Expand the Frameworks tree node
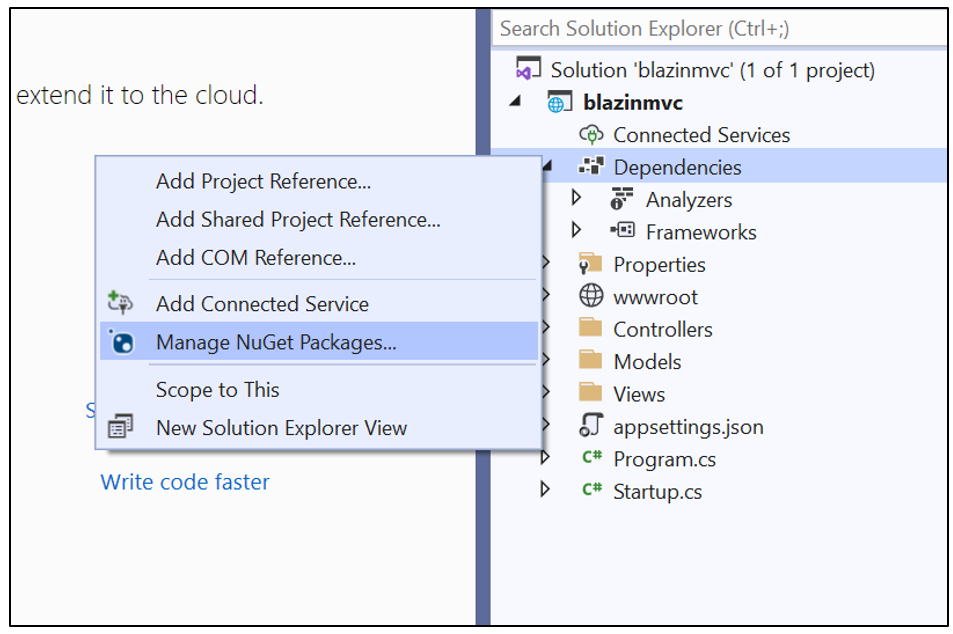 [576, 231]
